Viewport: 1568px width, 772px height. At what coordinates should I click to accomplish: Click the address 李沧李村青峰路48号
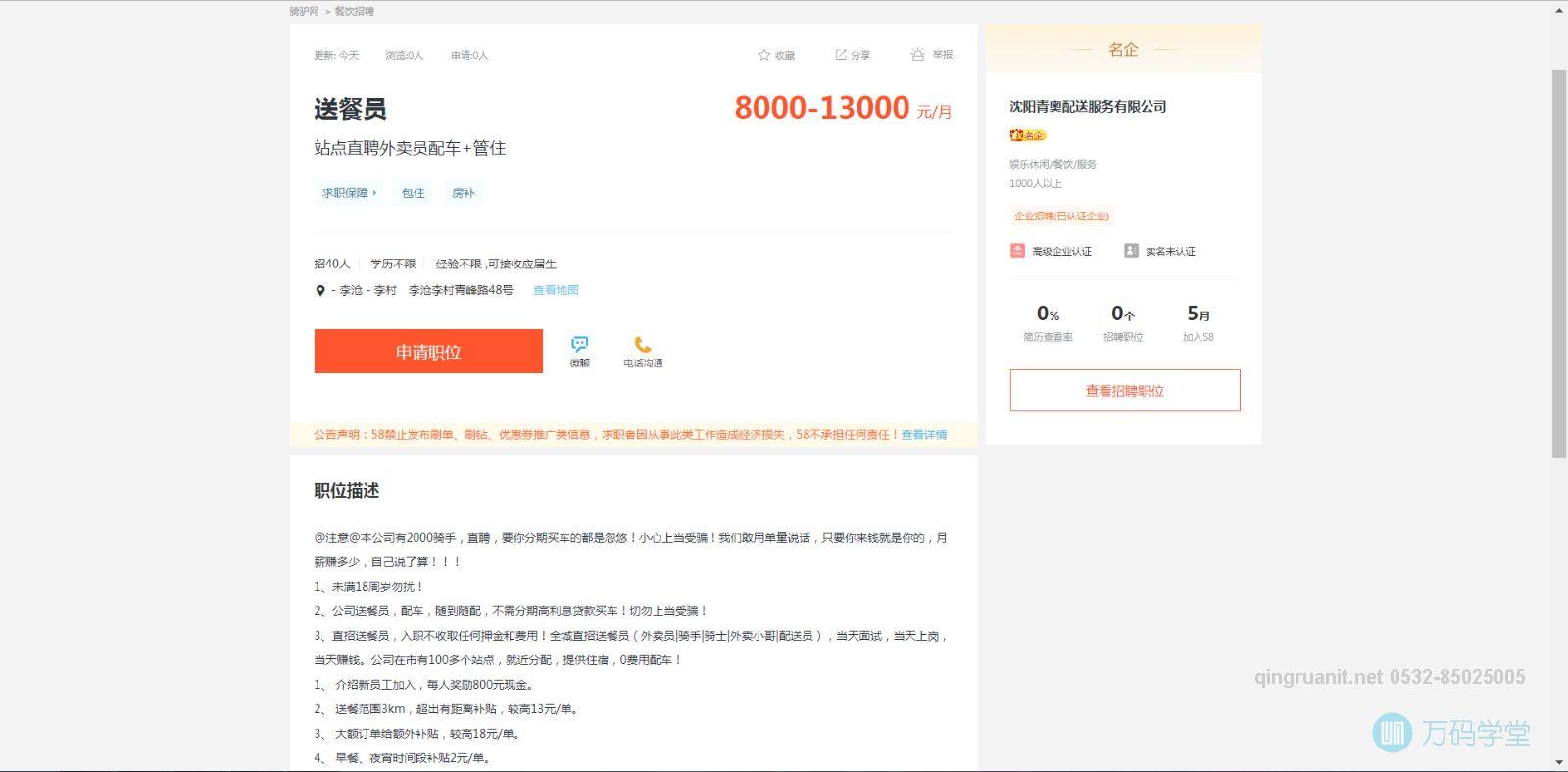coord(461,290)
